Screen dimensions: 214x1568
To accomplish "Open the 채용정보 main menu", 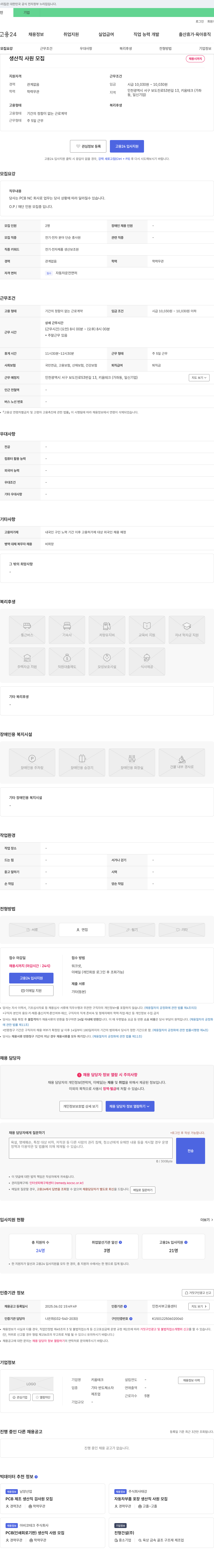I will (36, 35).
